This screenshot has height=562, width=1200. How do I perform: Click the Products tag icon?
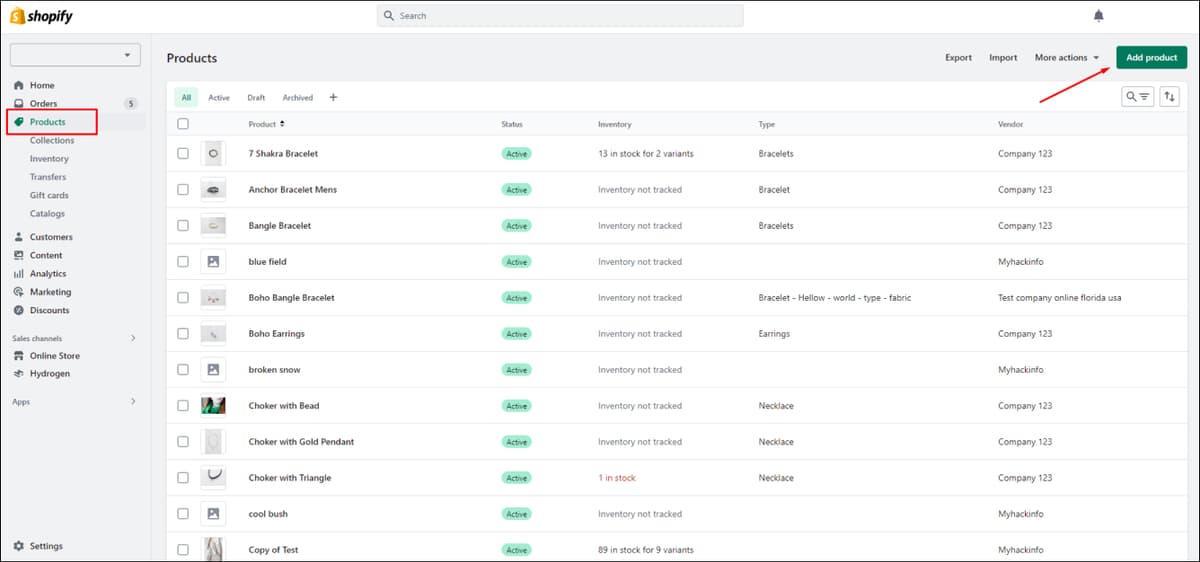(18, 122)
